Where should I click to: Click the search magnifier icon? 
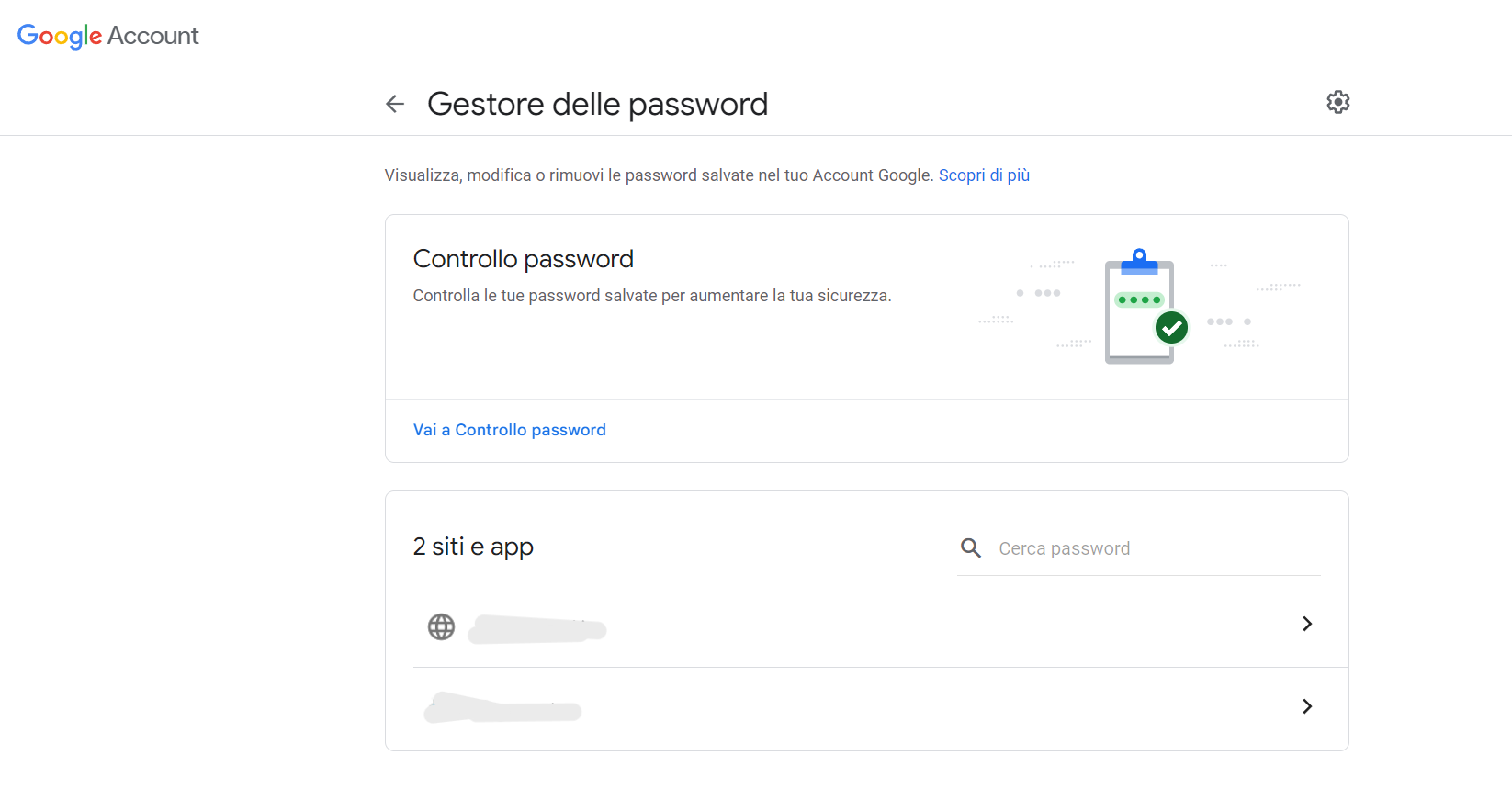click(970, 547)
